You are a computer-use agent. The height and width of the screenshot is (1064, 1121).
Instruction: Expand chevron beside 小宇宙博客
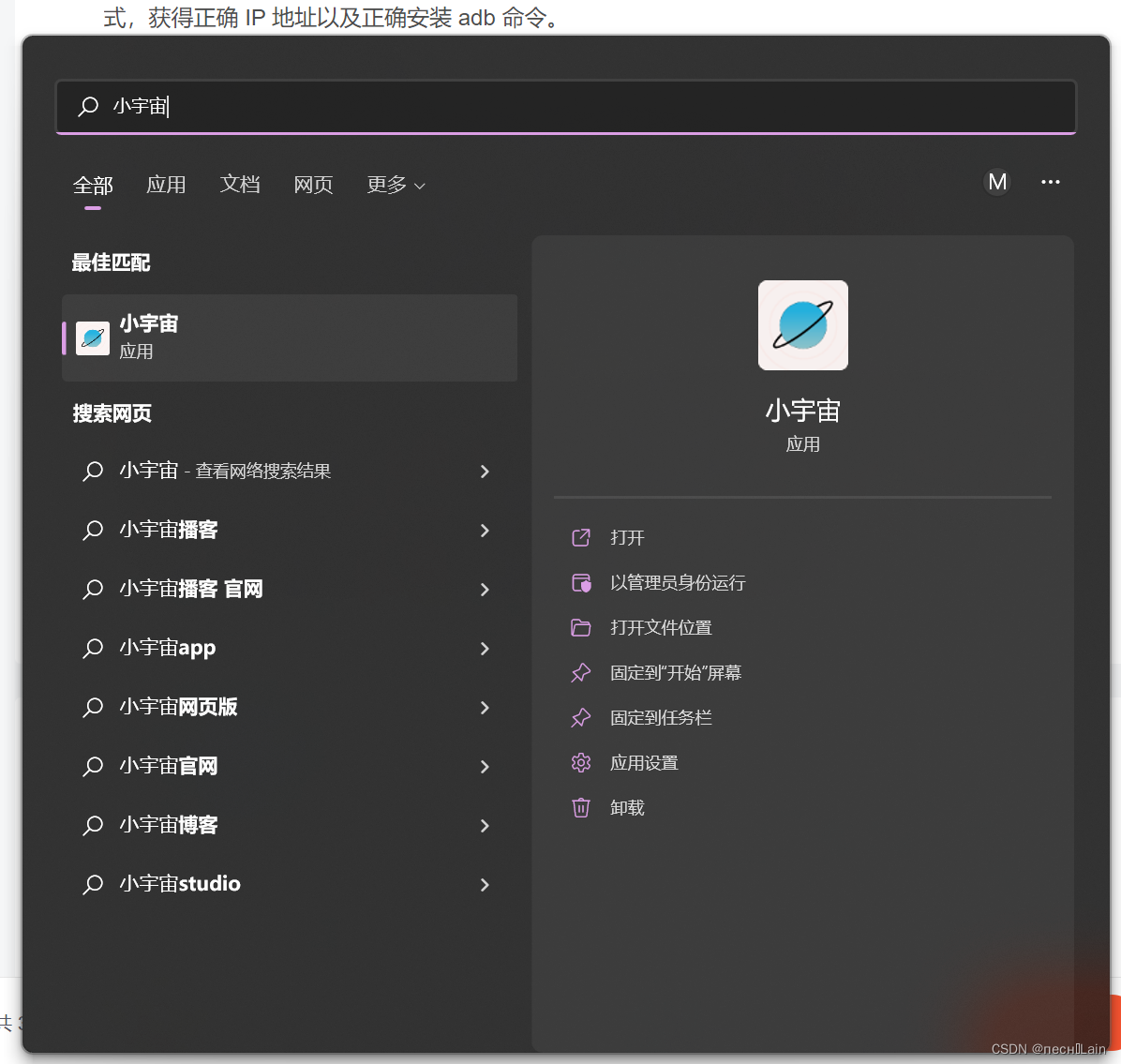click(x=485, y=826)
